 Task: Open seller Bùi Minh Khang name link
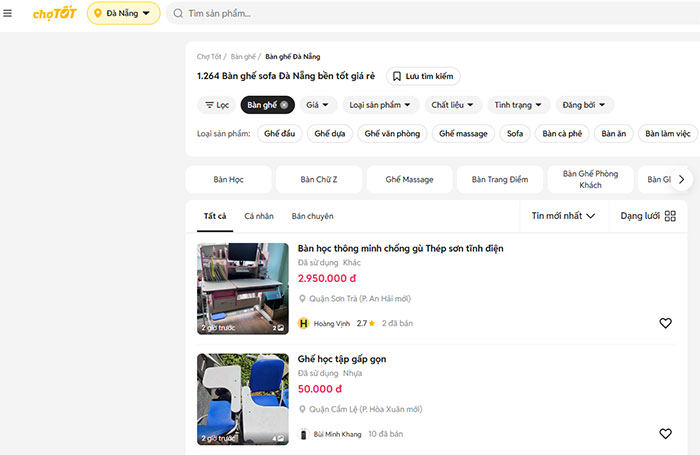click(x=337, y=434)
